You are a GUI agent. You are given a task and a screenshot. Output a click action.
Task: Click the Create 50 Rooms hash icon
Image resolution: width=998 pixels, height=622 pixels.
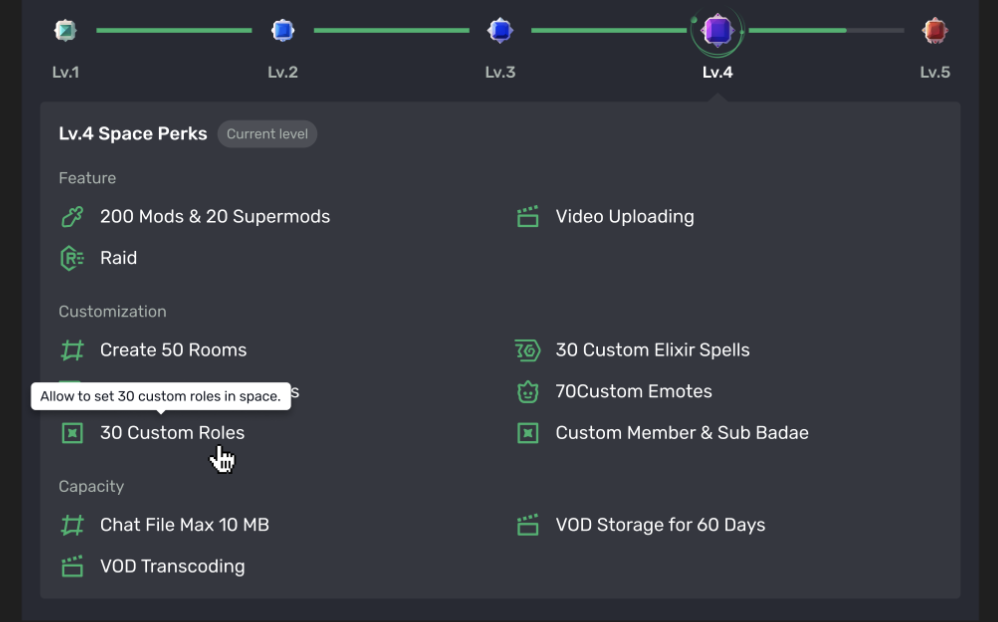72,350
